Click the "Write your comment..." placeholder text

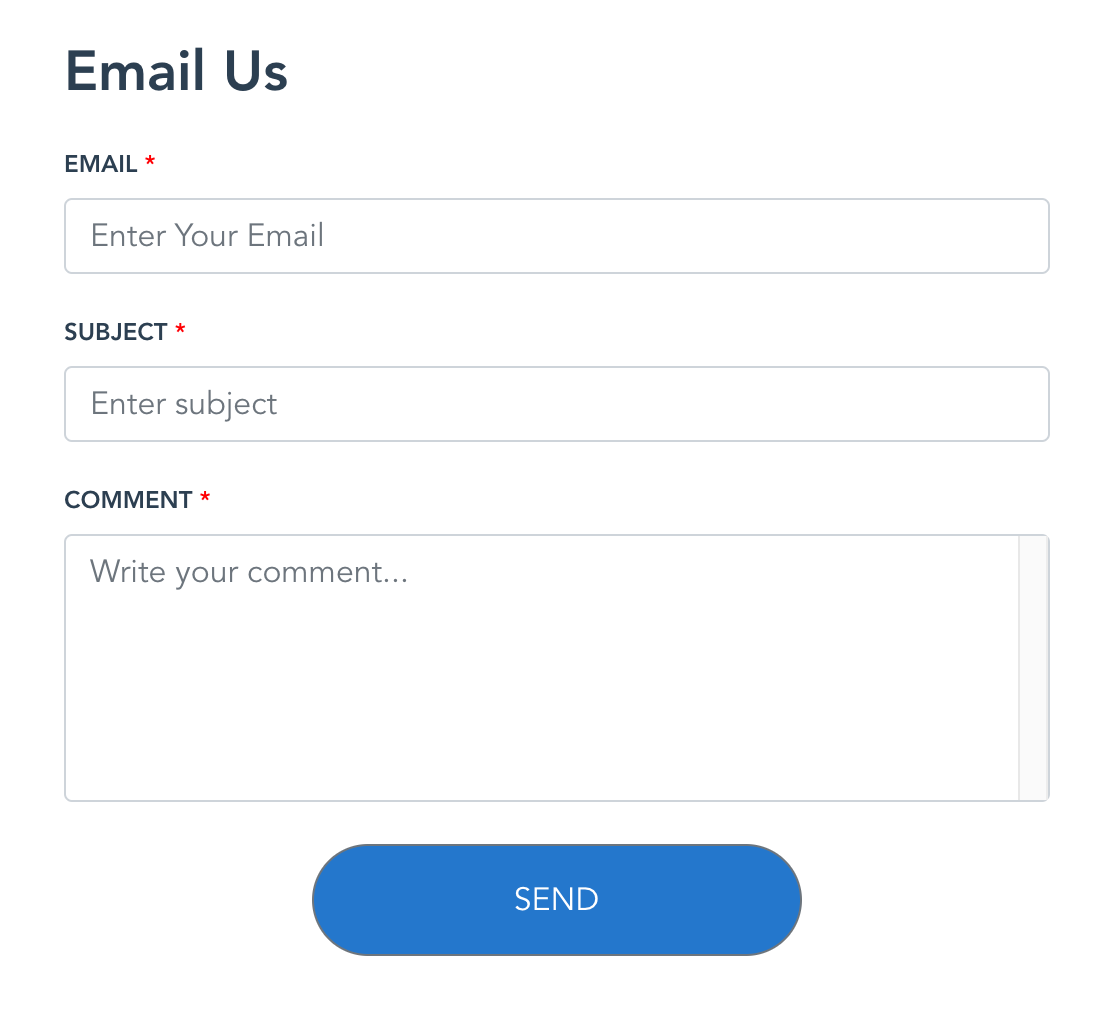tap(249, 573)
